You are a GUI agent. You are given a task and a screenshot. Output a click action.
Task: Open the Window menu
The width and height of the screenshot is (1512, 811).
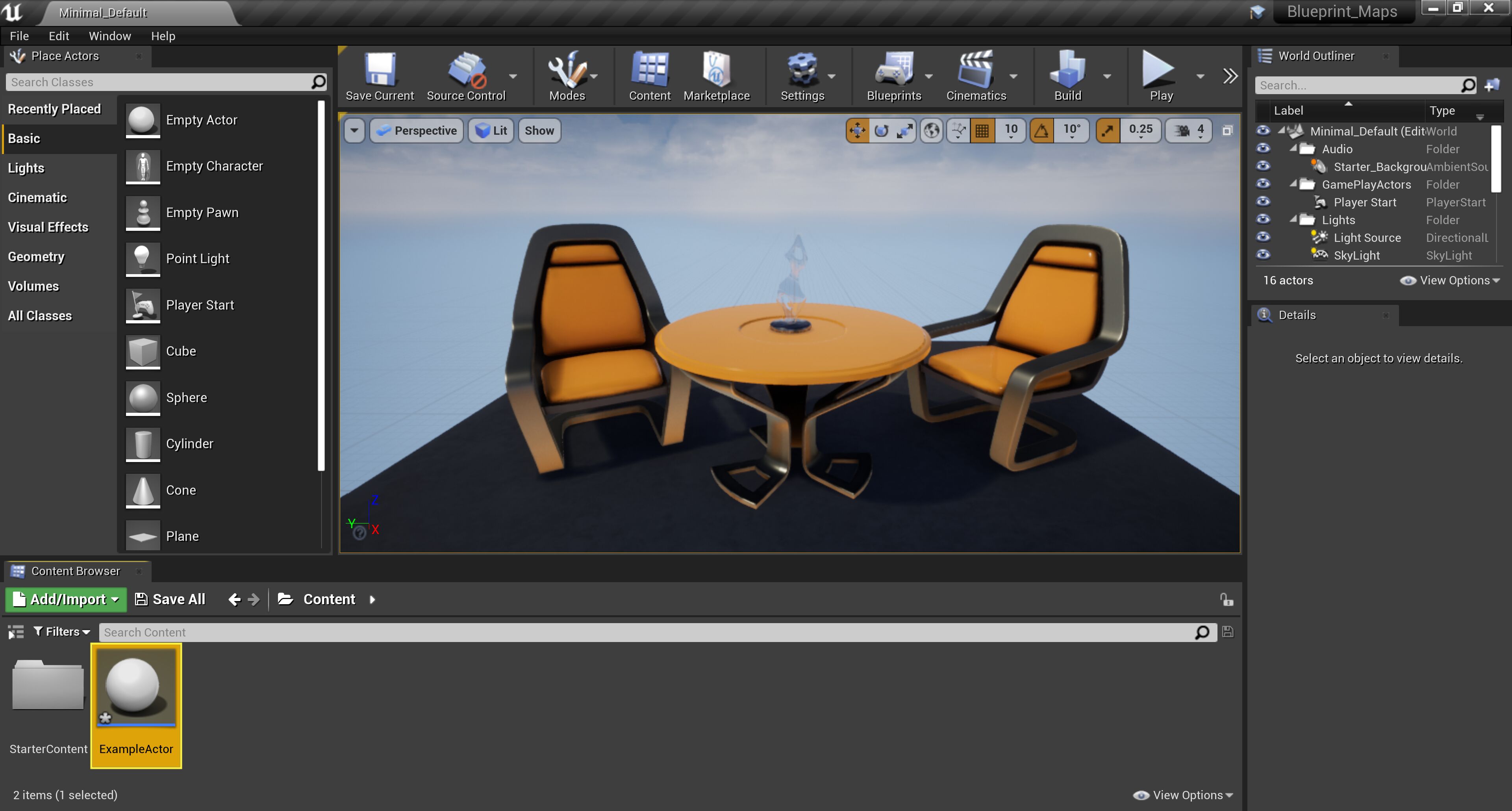(110, 36)
